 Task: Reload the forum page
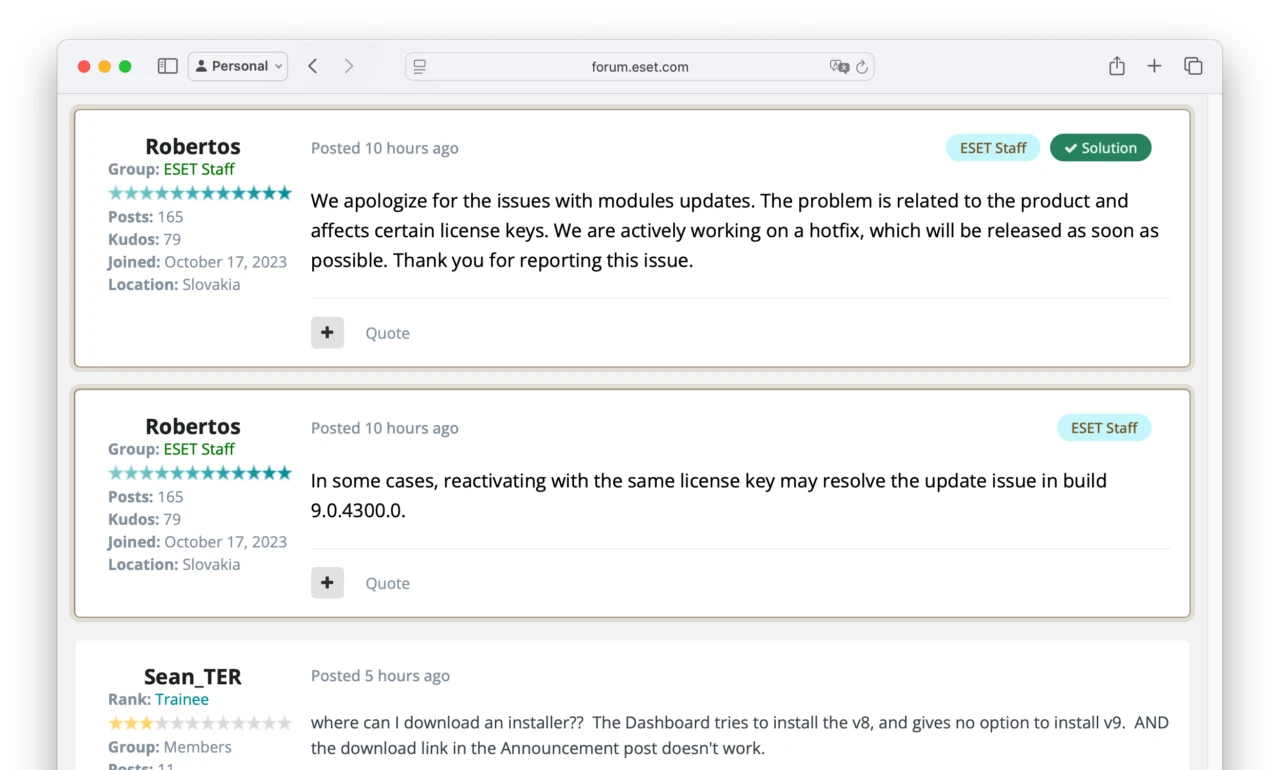(x=862, y=67)
